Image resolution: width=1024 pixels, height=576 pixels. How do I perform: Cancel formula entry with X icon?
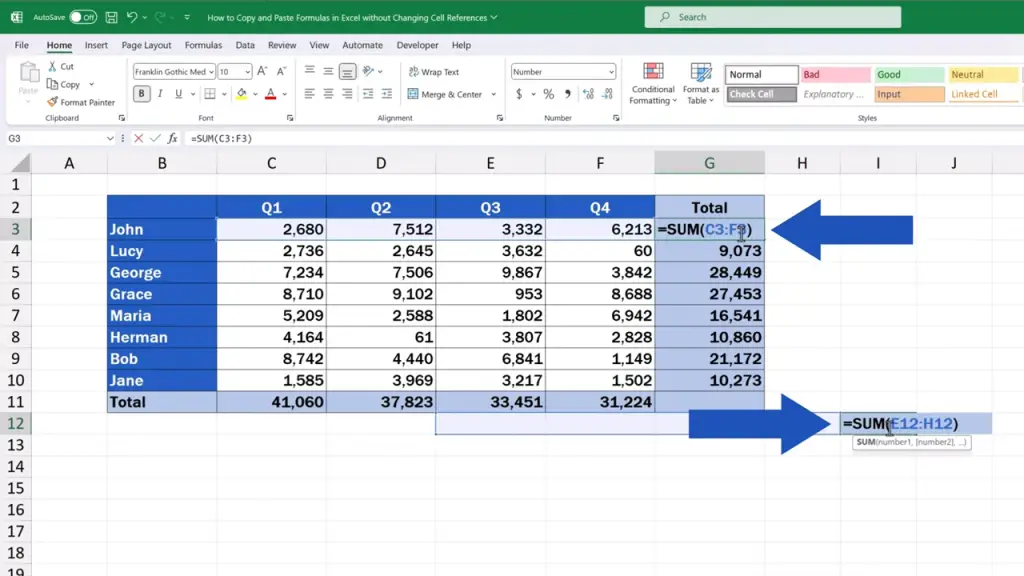[x=138, y=138]
